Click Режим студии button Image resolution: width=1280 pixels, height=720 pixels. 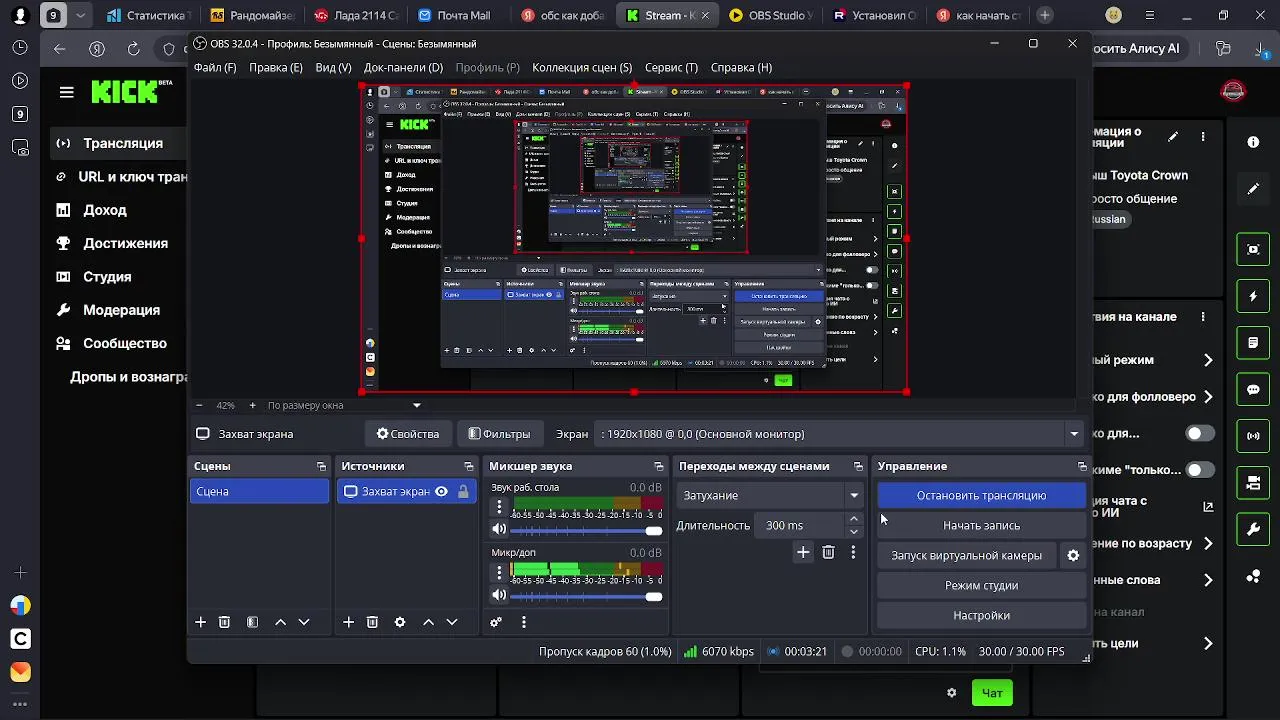click(x=981, y=585)
